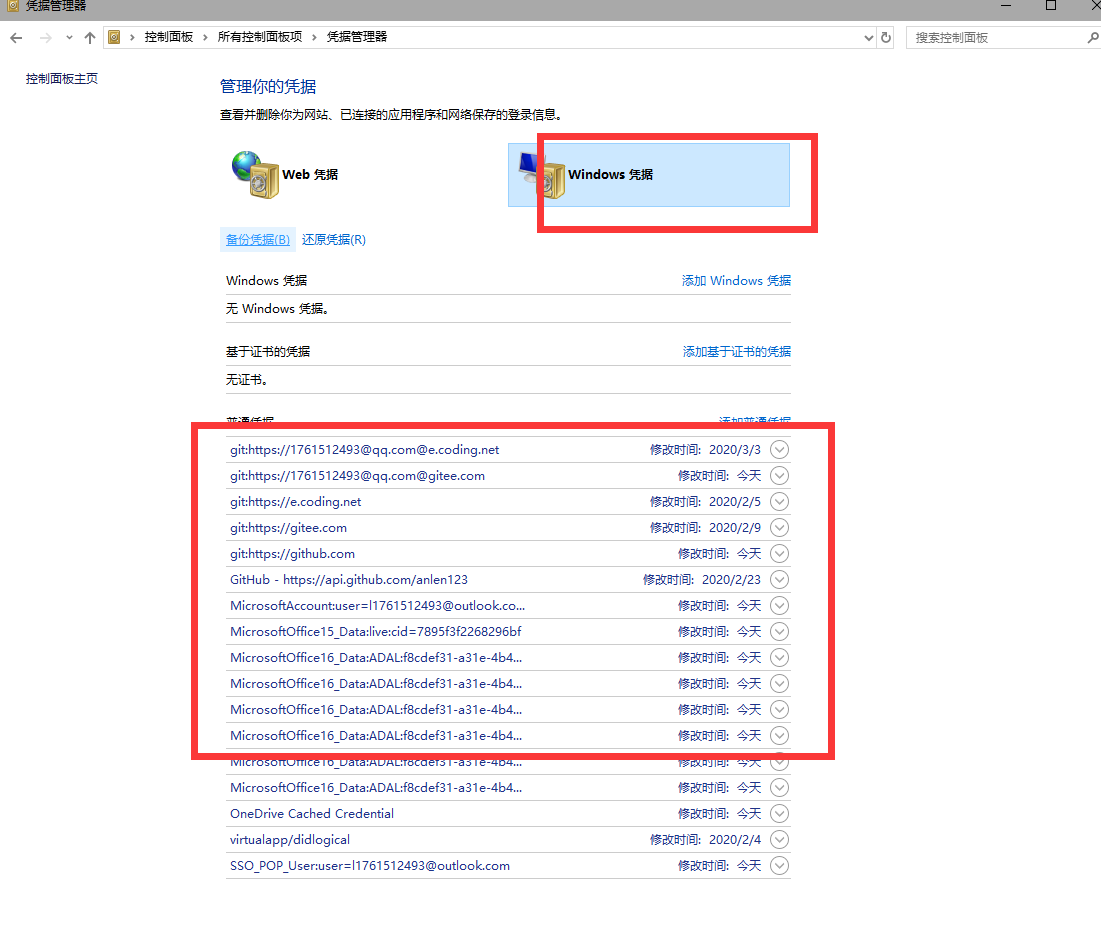The image size is (1101, 938).
Task: Click the search magnifier icon
Action: pyautogui.click(x=1092, y=38)
